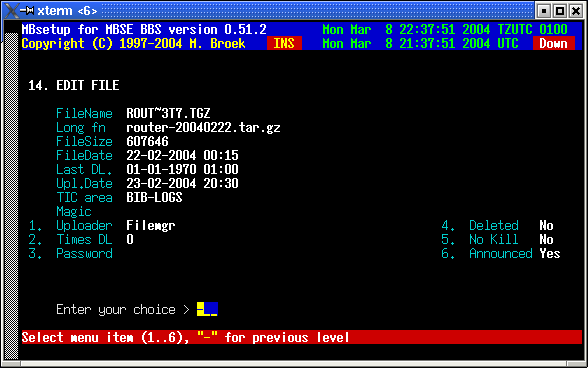Click the No Kill value 'No'
The image size is (588, 368).
point(546,239)
